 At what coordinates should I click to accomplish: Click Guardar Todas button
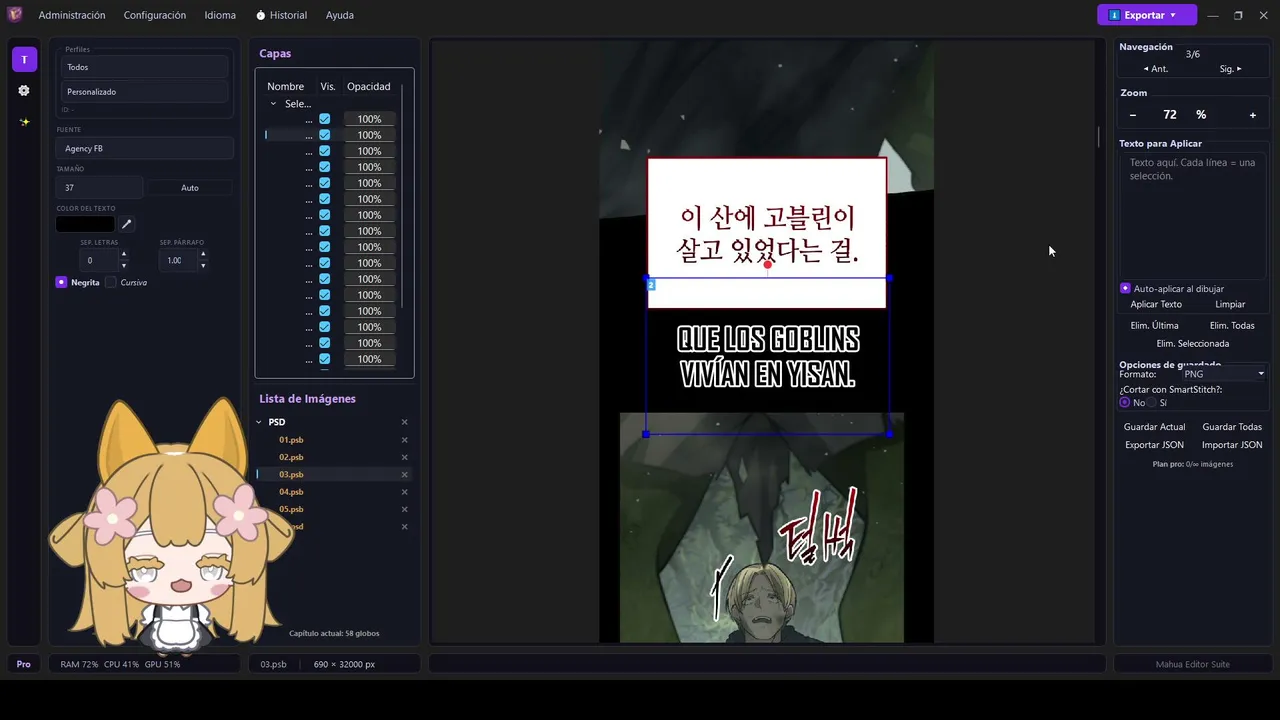point(1232,427)
